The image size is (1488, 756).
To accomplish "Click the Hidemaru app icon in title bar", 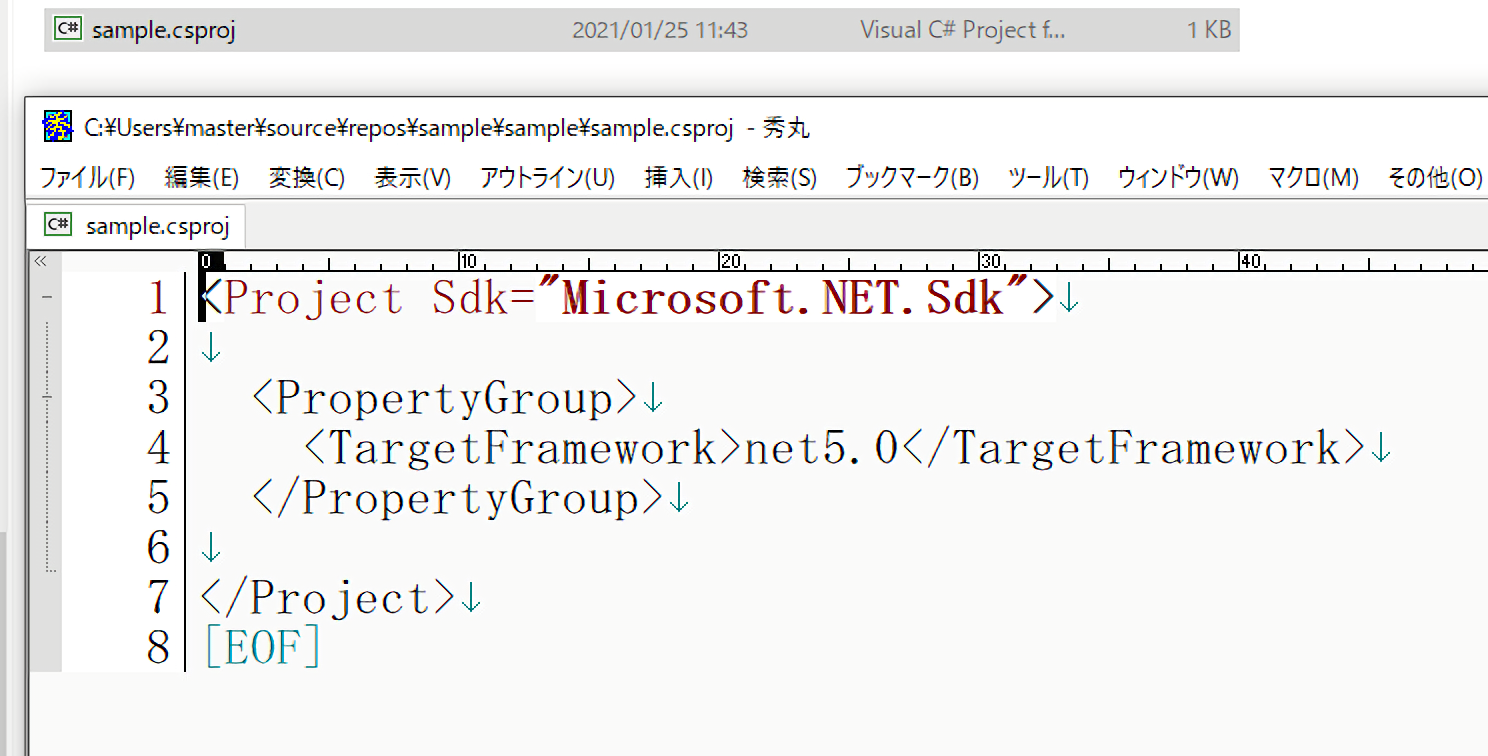I will 57,126.
